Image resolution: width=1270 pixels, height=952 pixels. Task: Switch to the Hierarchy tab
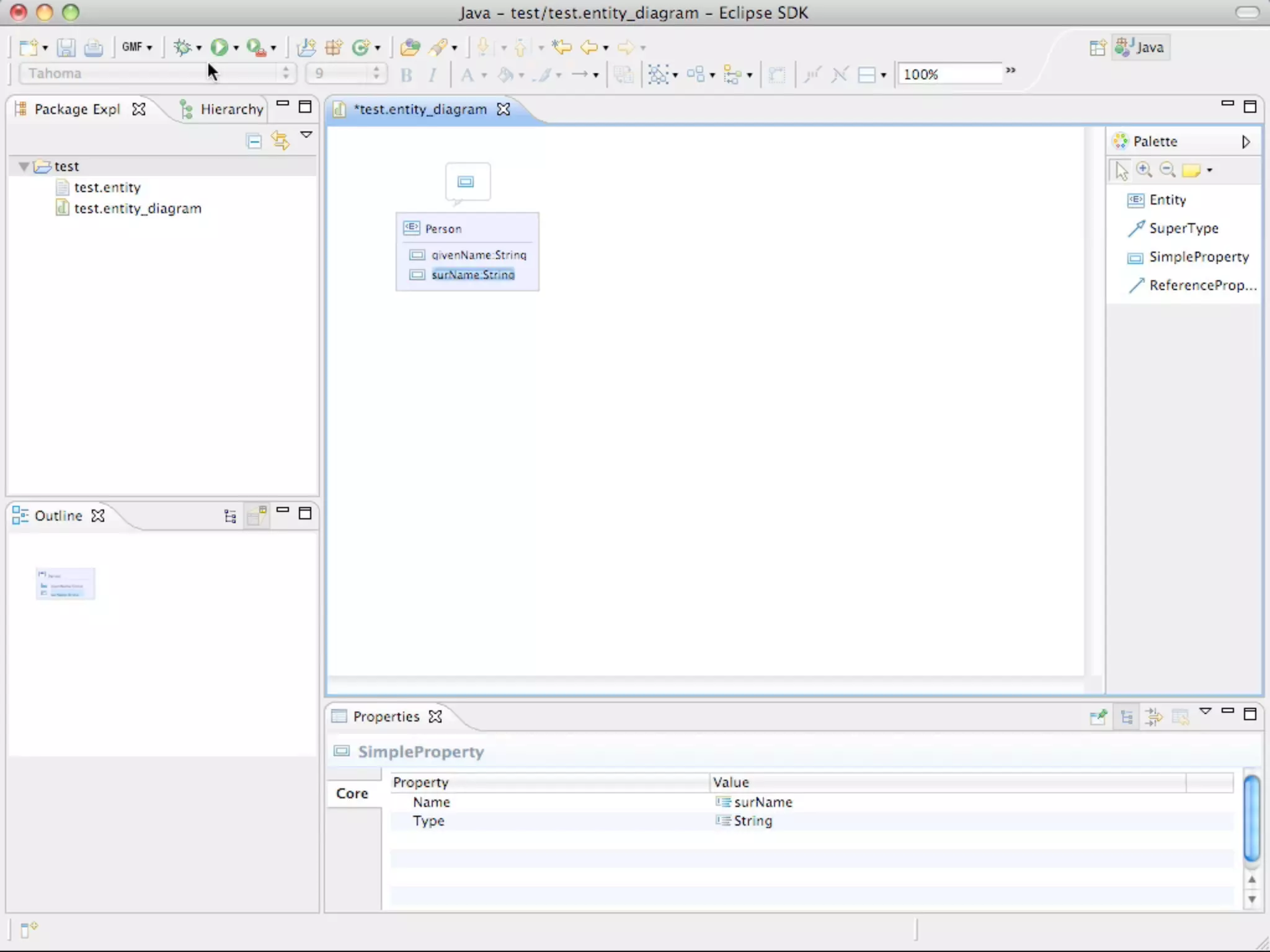pyautogui.click(x=231, y=109)
